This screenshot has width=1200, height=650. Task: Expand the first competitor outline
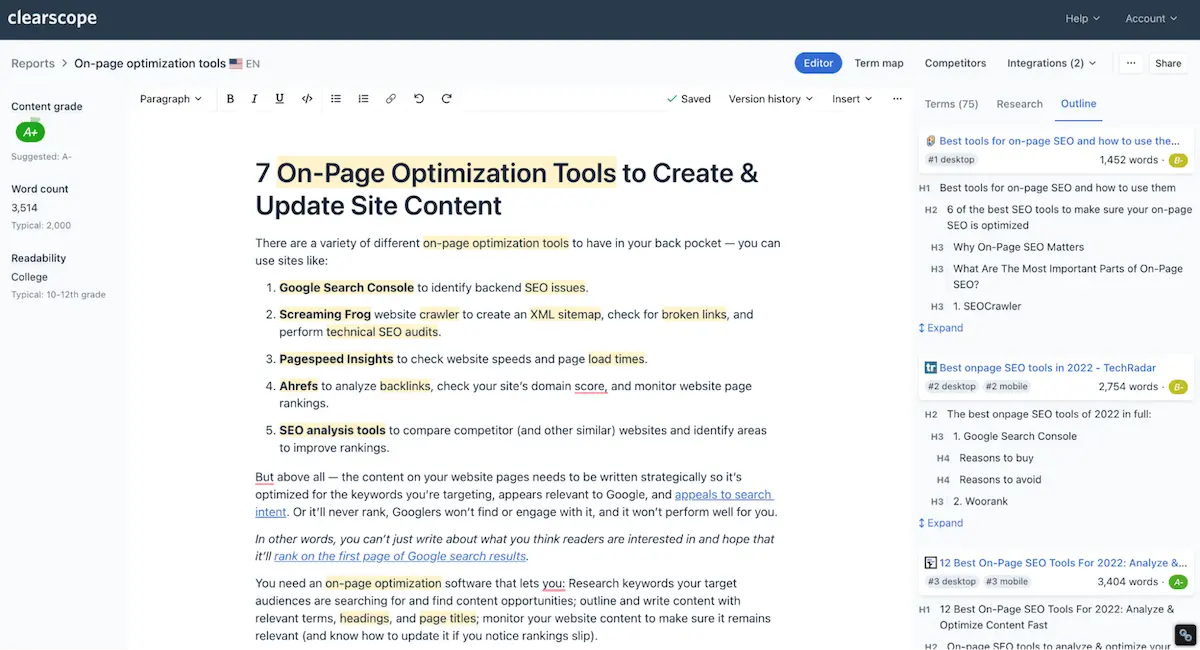941,328
